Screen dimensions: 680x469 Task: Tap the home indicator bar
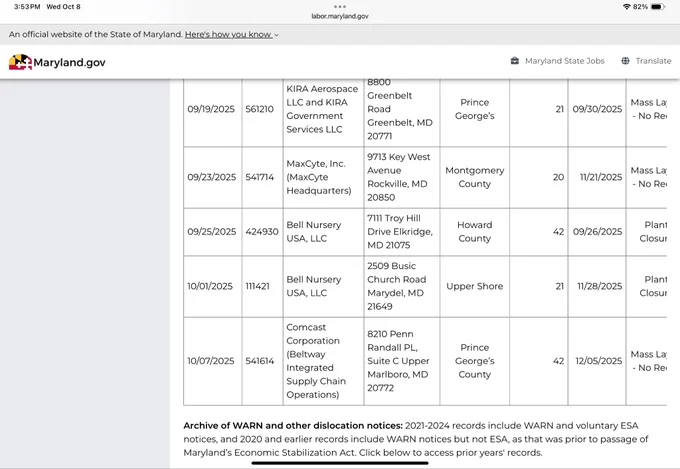click(x=340, y=463)
